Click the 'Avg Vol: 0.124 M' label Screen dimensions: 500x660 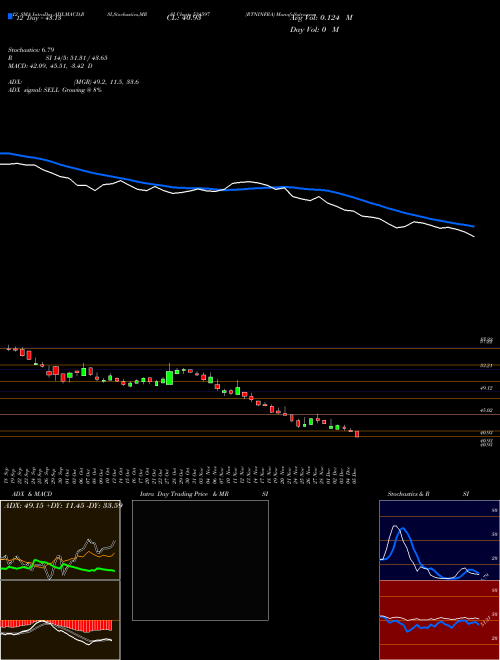[x=321, y=18]
